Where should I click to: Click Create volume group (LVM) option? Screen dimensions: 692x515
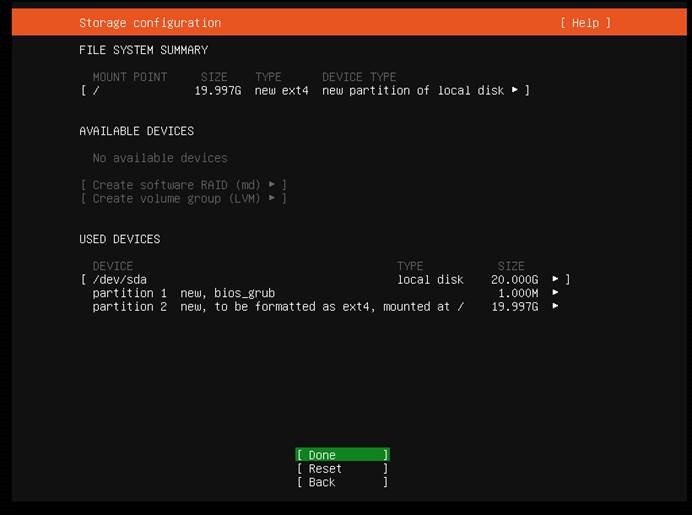(x=184, y=199)
